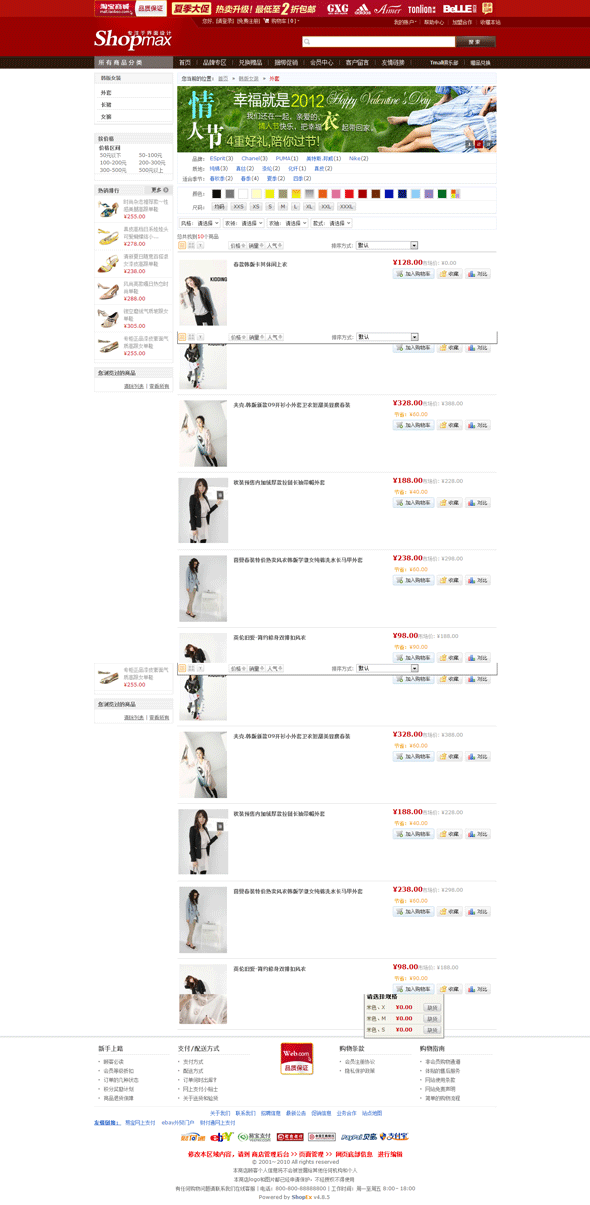Click the Web.com quality guarantee badge

(x=297, y=1059)
